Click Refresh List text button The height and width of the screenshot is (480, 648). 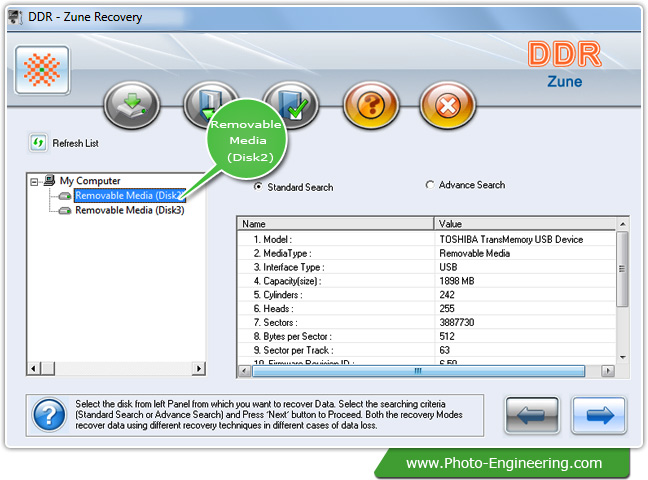tap(75, 143)
